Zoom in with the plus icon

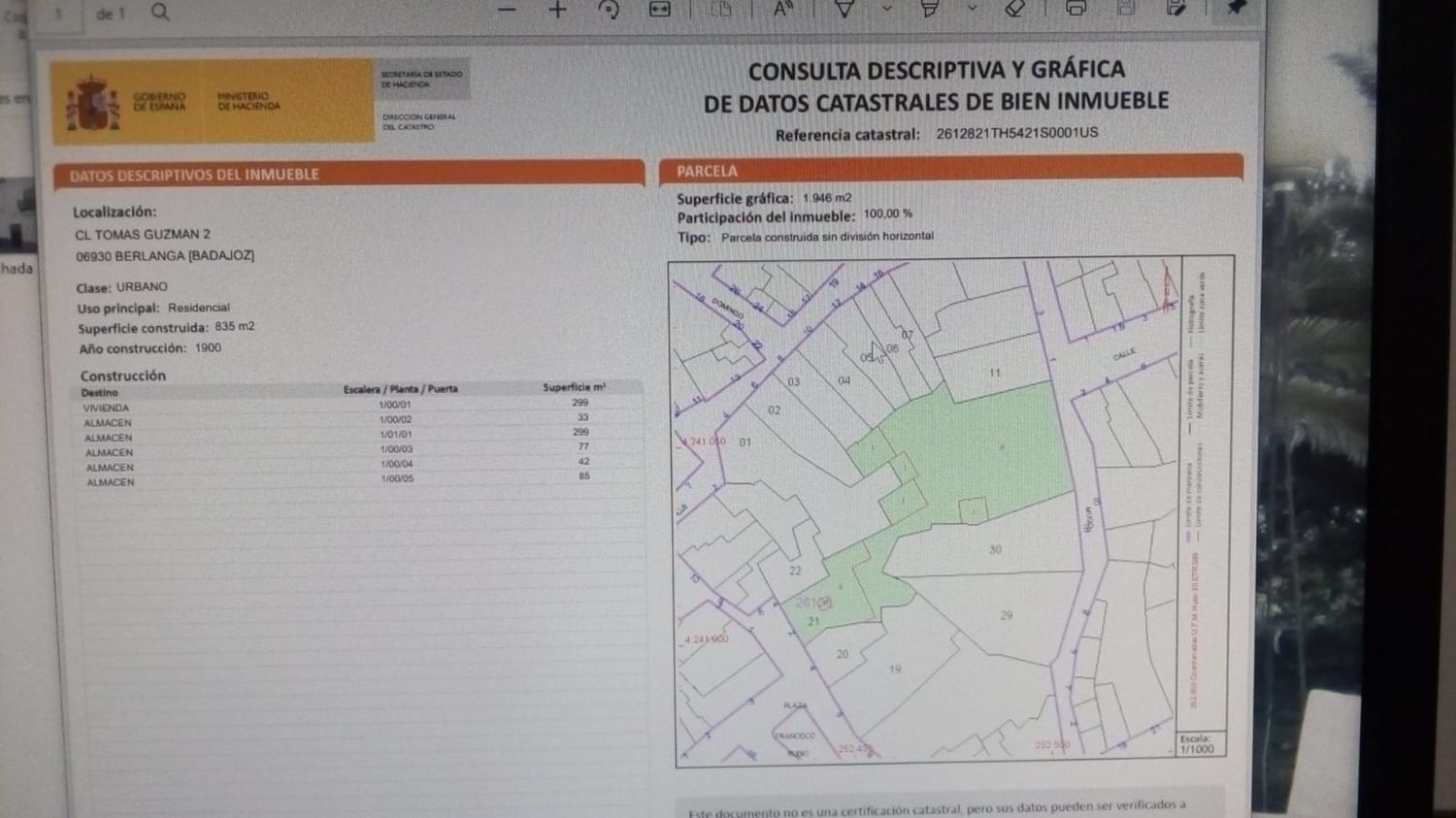pos(557,11)
